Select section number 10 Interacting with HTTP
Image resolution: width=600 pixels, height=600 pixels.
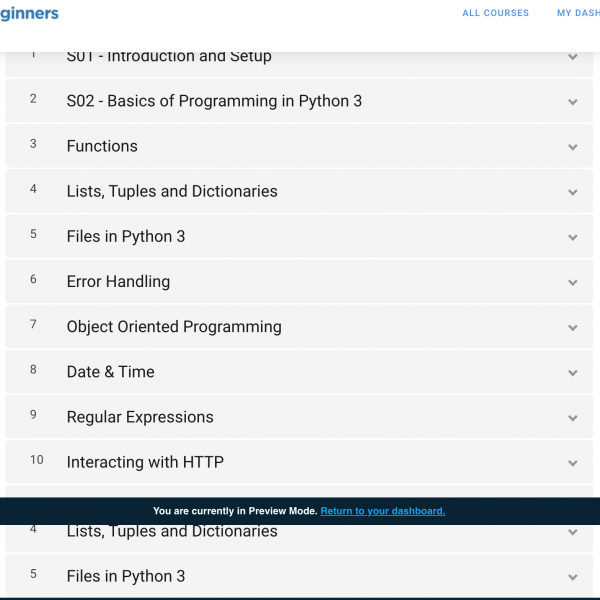click(299, 462)
